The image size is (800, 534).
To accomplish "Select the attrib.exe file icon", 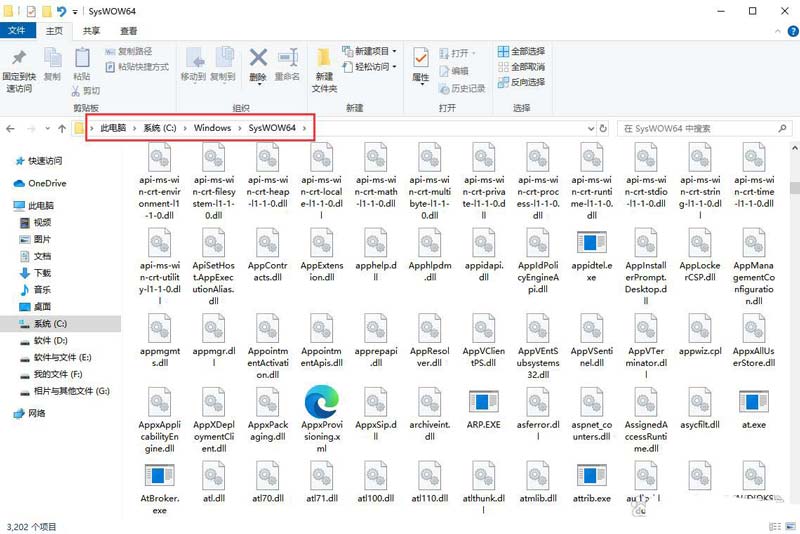I will tap(591, 475).
